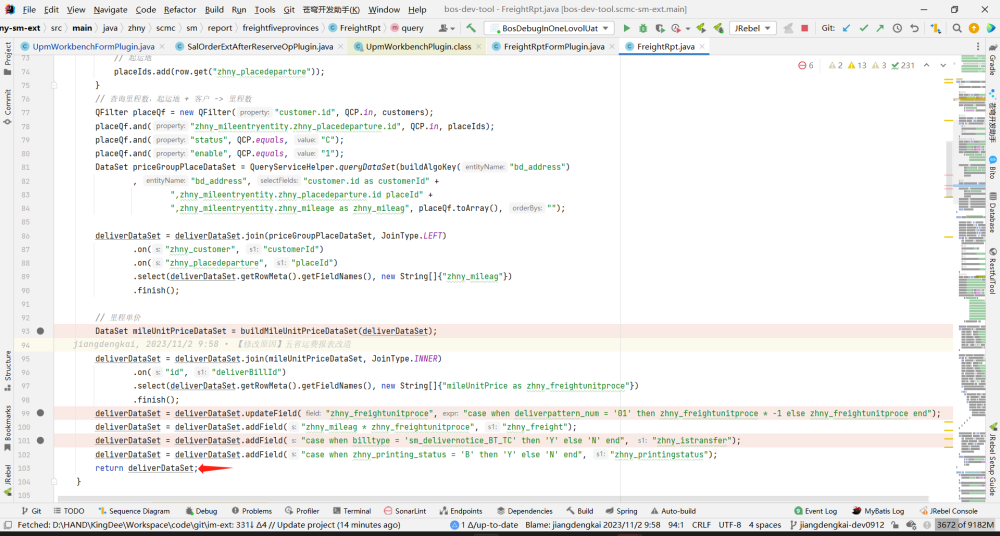Expand the user profile dropdown in toolbar

click(447, 28)
